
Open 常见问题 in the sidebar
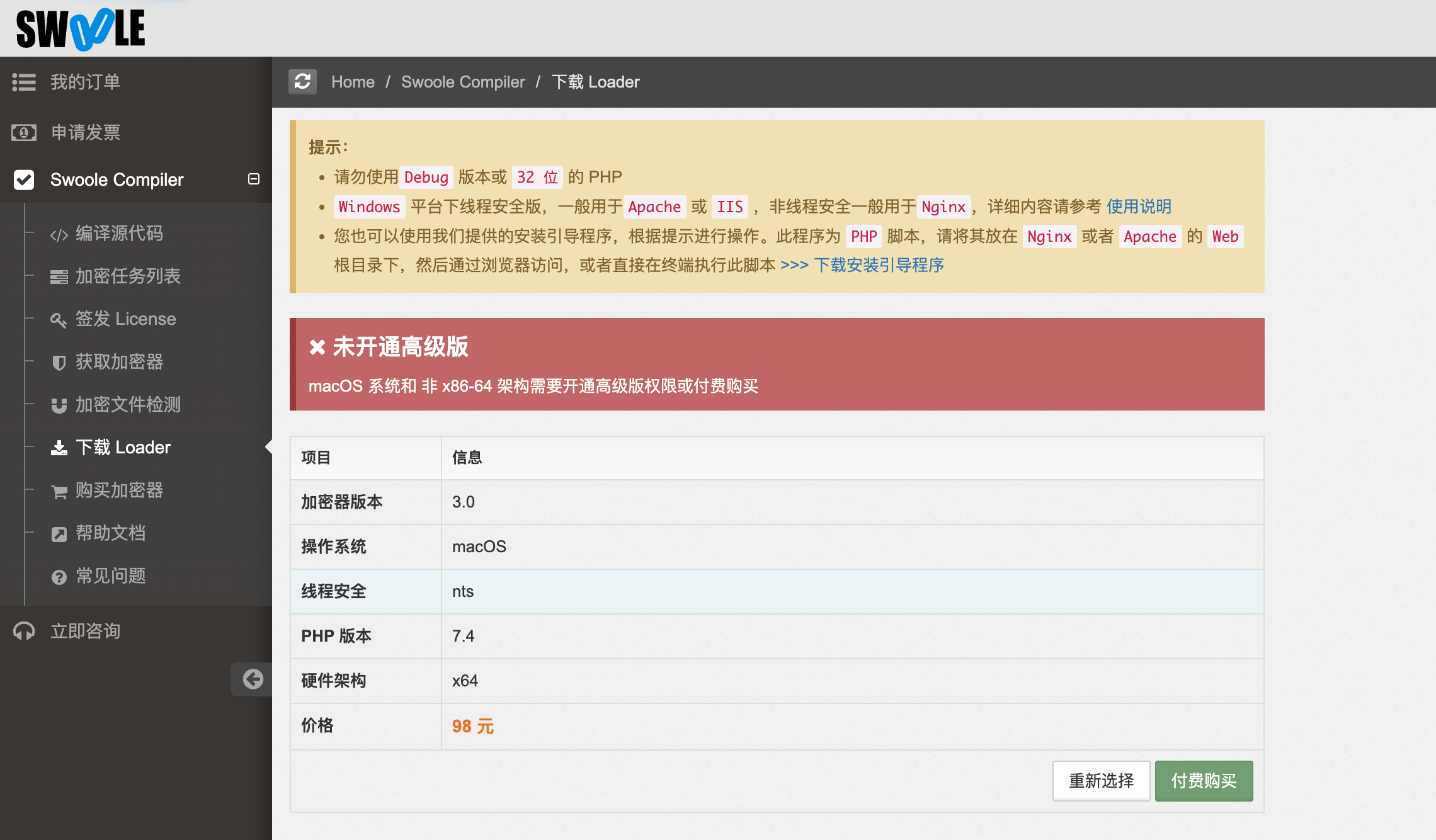(110, 576)
